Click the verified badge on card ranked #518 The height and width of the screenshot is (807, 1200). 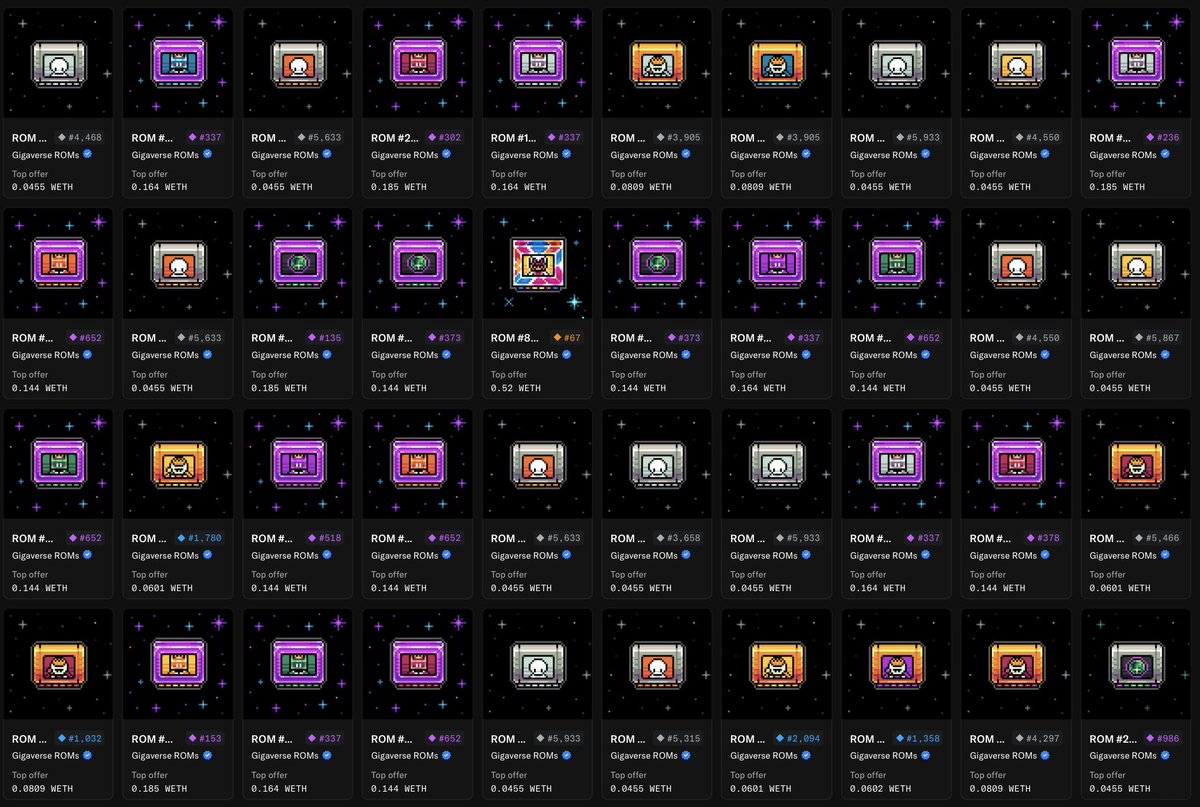pyautogui.click(x=327, y=555)
